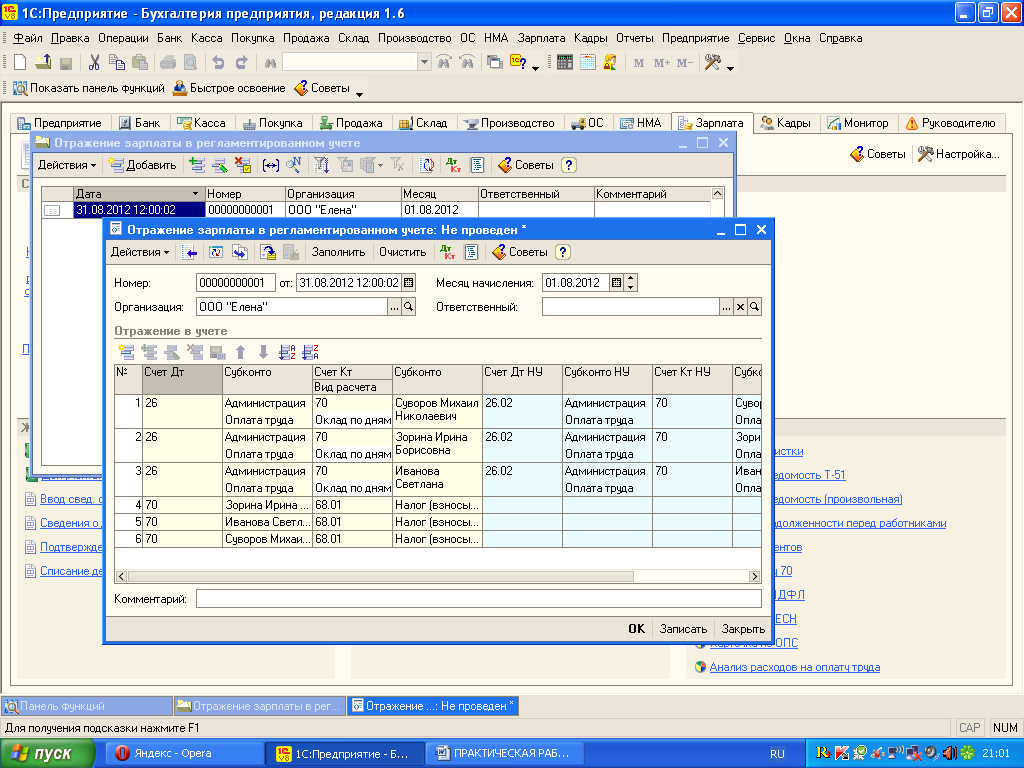1024x768 pixels.
Task: Open the Calculator icon in main toolbar
Action: click(x=565, y=63)
